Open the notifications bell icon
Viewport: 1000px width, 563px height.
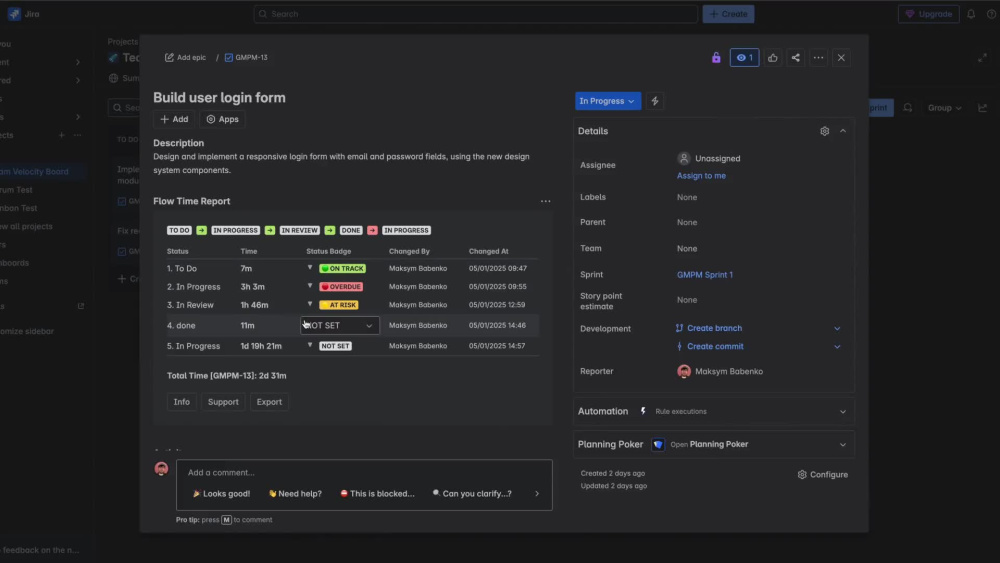coord(971,14)
